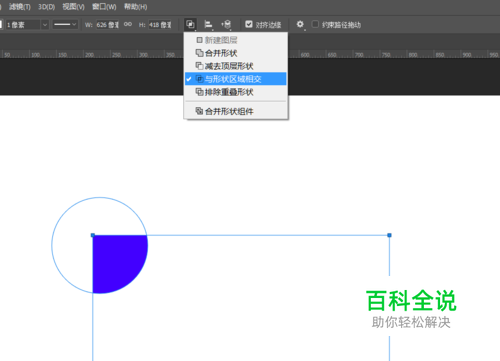Select 与形状区域相交 menu entry
Viewport: 500px width, 361px height.
click(236, 79)
